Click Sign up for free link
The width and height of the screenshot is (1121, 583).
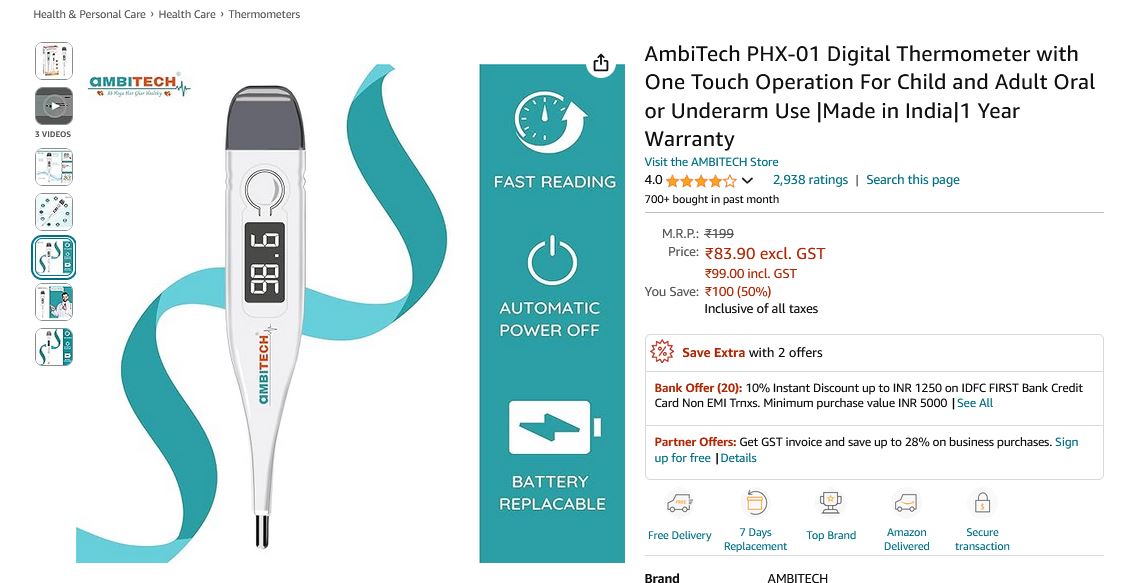[866, 450]
